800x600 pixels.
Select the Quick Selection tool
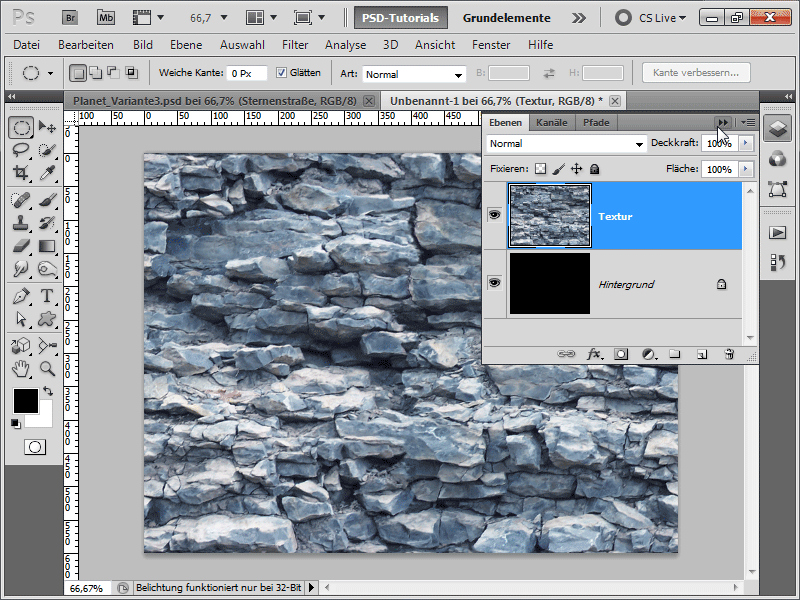[47, 150]
